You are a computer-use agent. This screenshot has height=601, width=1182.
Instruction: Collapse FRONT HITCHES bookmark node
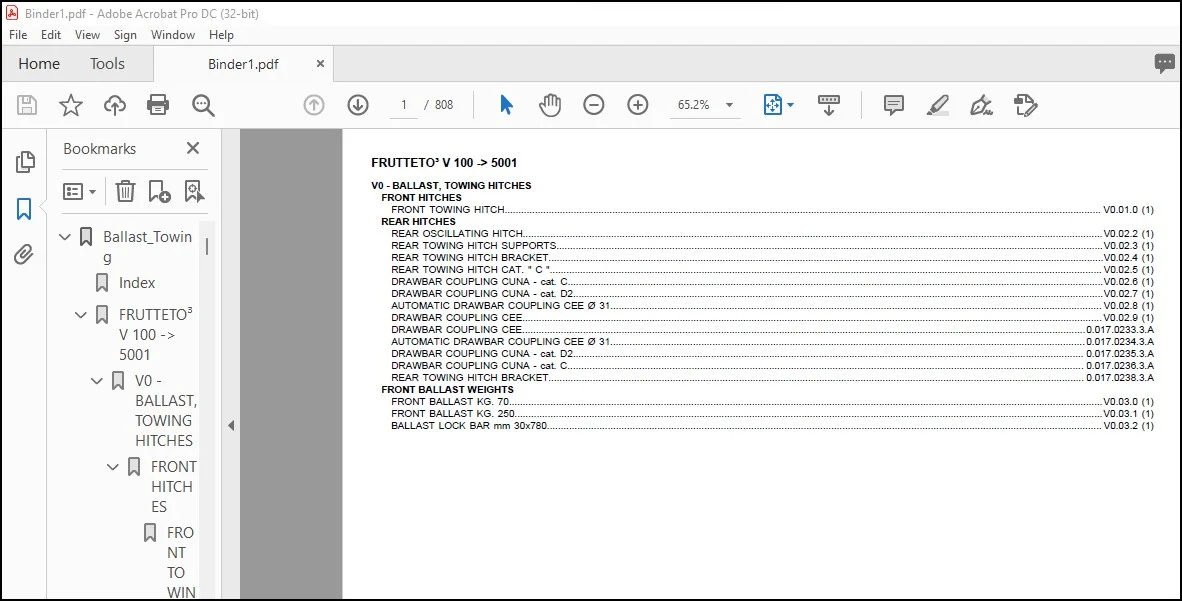pos(112,467)
